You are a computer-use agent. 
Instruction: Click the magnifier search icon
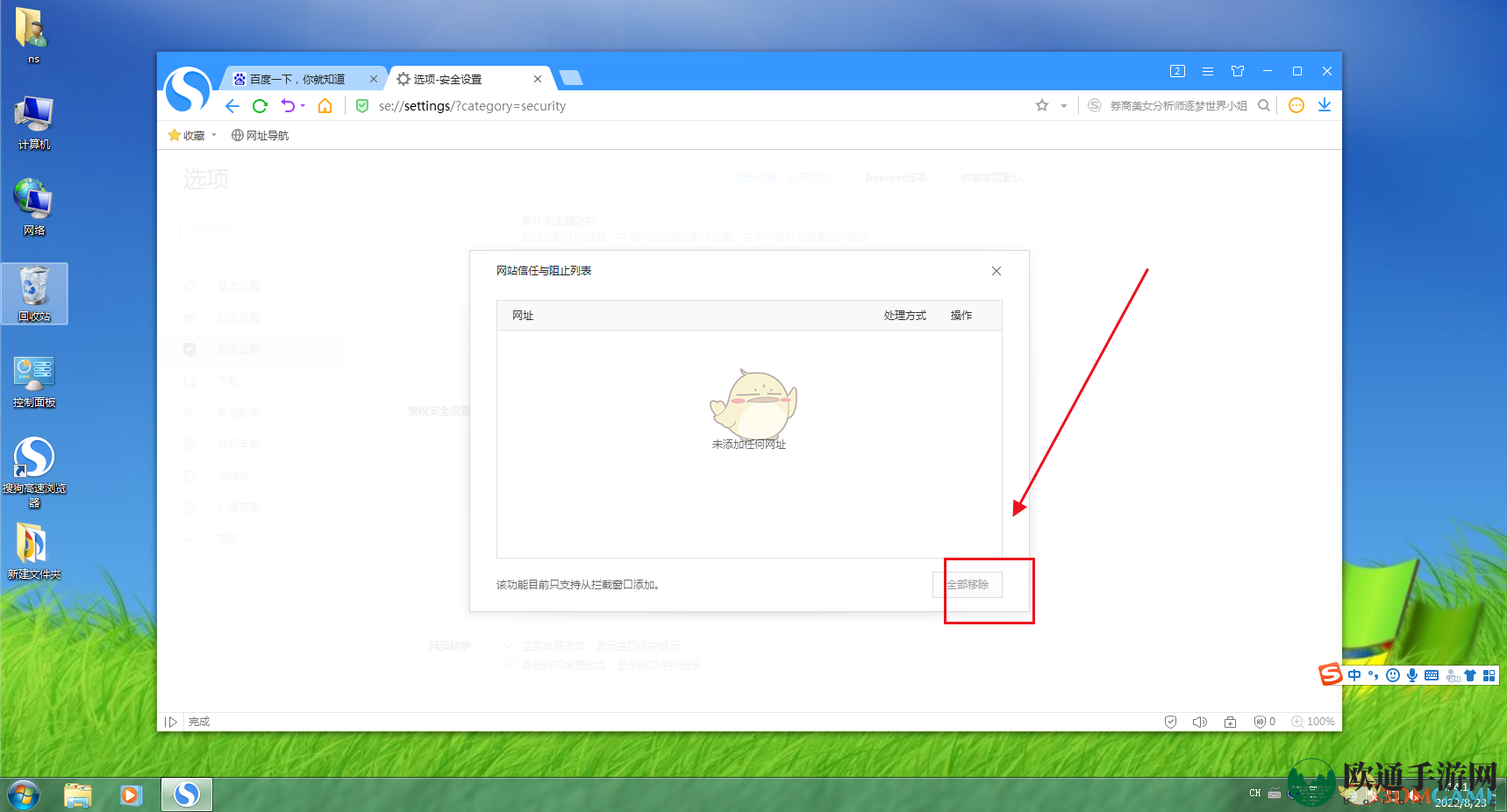click(1264, 105)
